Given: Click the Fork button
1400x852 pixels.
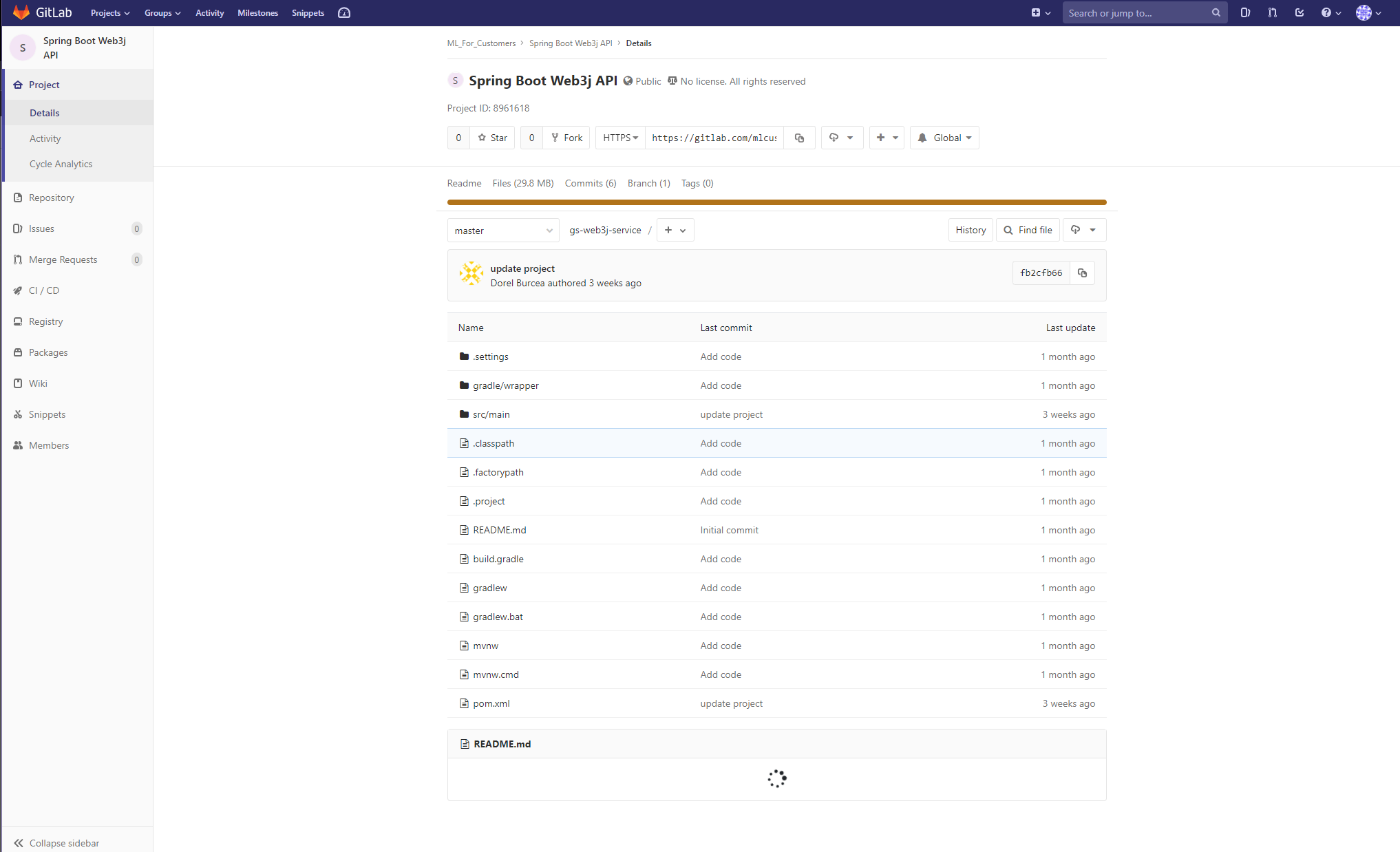Looking at the screenshot, I should click(566, 138).
